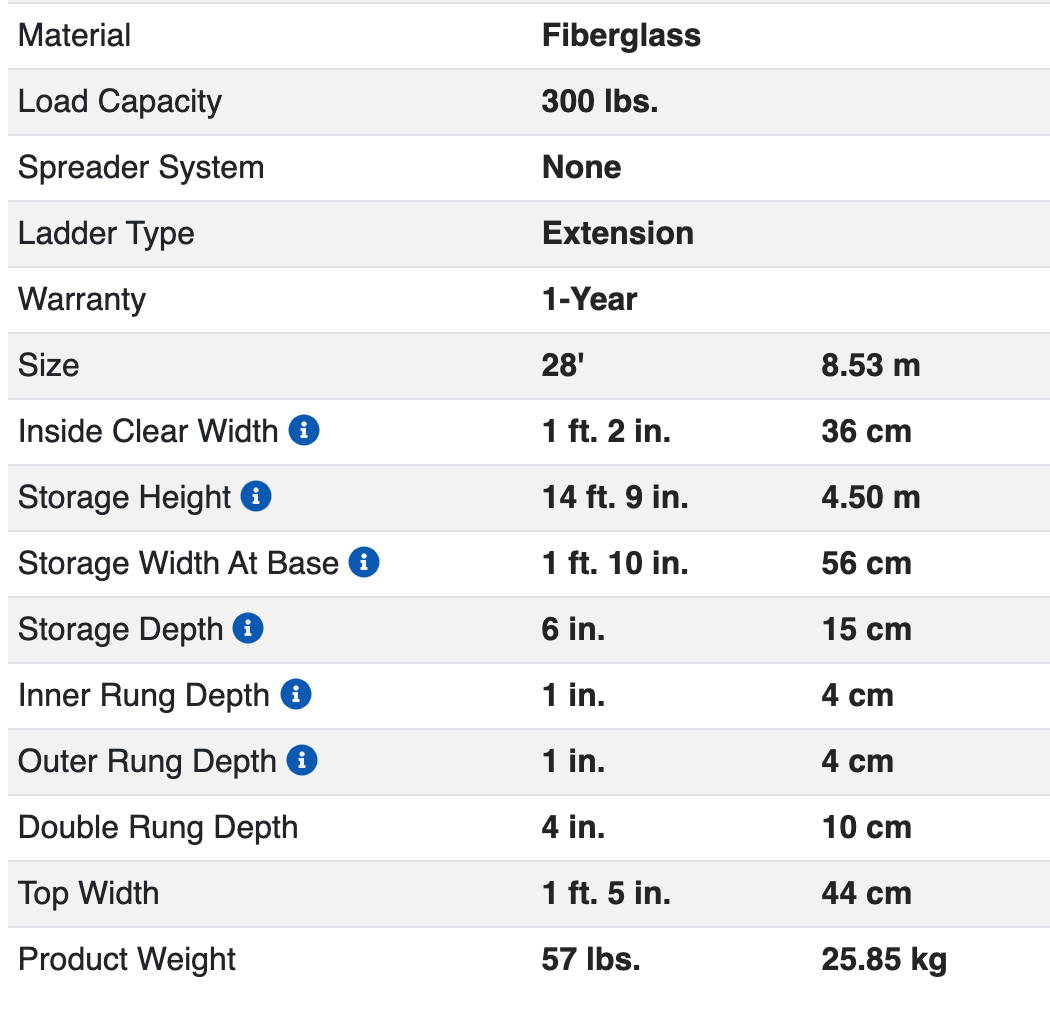Screen dimensions: 1050x1018
Task: Show Storage Depth info icon details
Action: click(x=248, y=628)
